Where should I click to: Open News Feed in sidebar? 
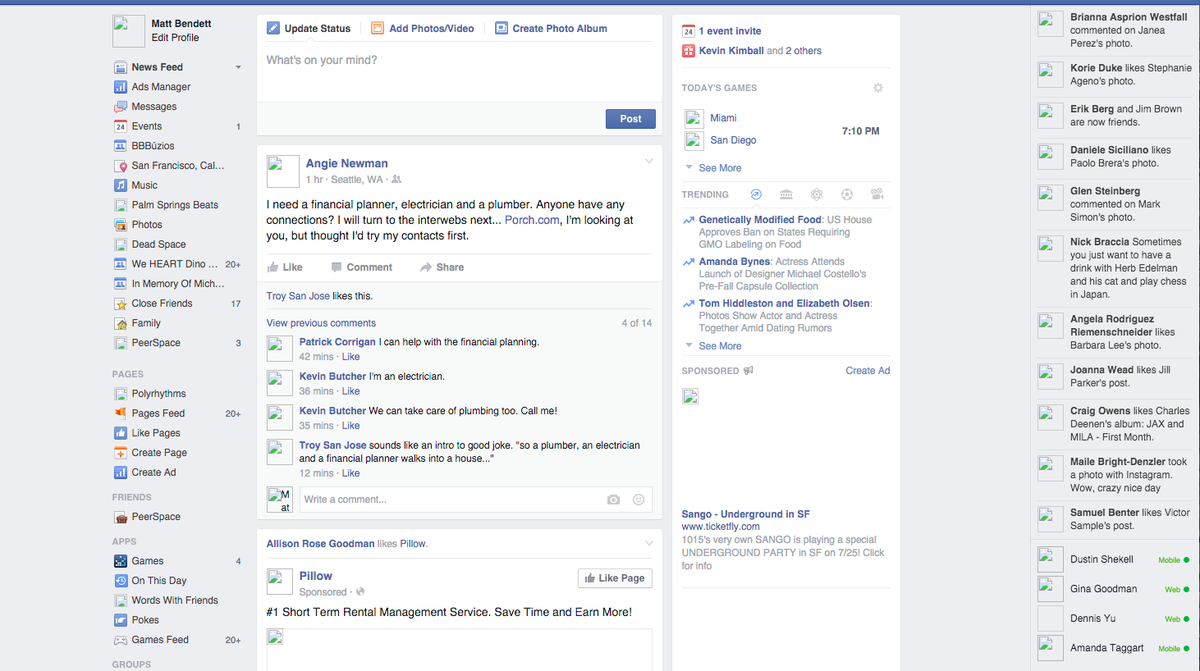(157, 67)
